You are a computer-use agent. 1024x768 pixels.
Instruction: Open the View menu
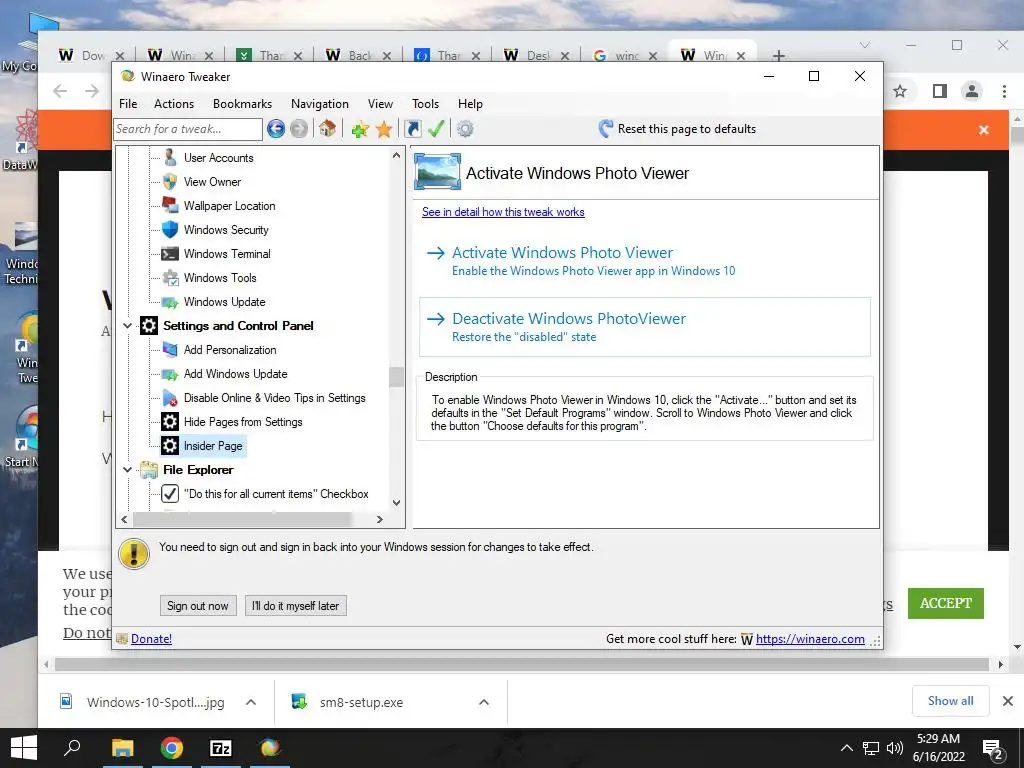pos(380,104)
